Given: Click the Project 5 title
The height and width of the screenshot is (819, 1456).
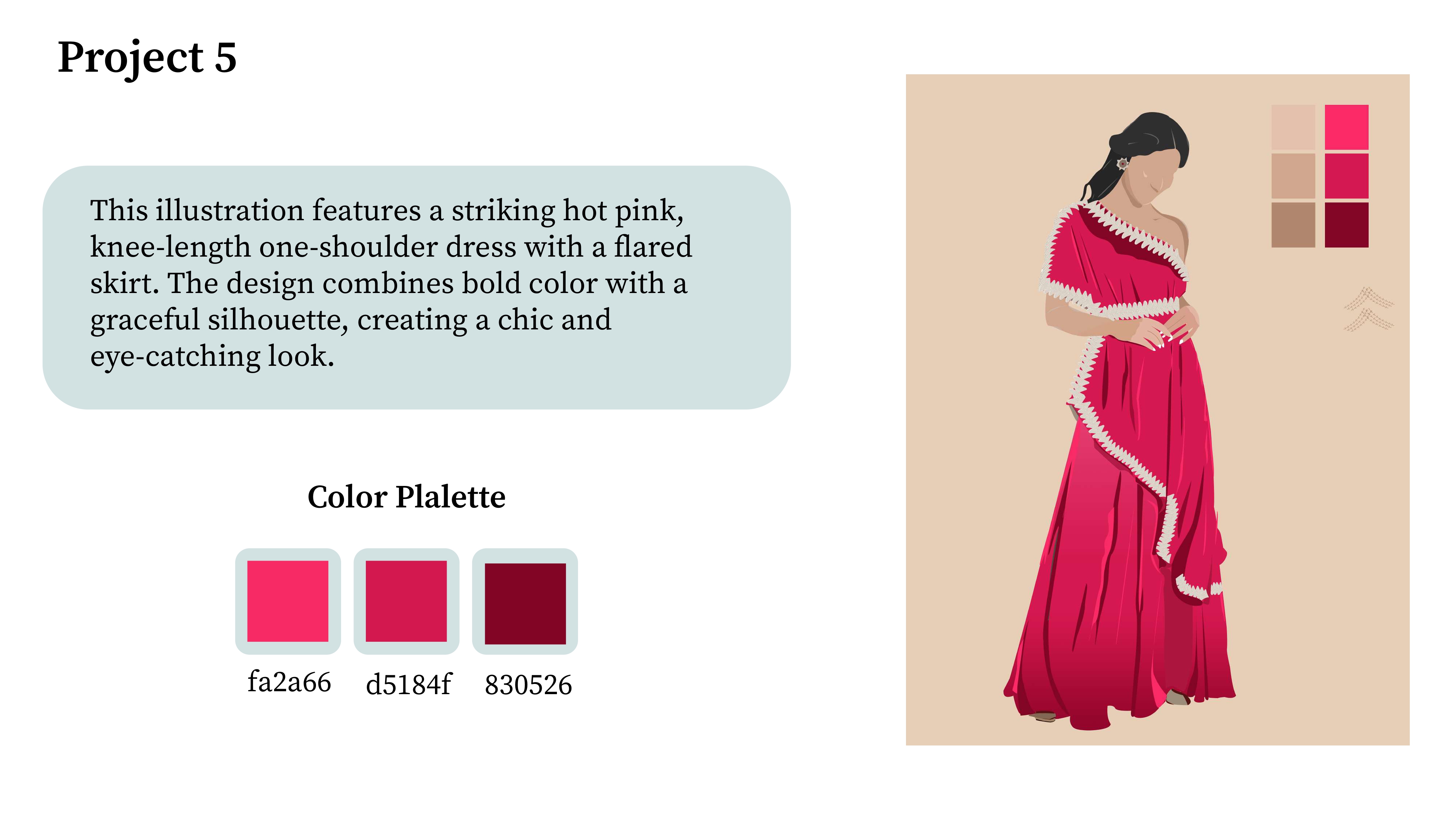Looking at the screenshot, I should tap(147, 58).
